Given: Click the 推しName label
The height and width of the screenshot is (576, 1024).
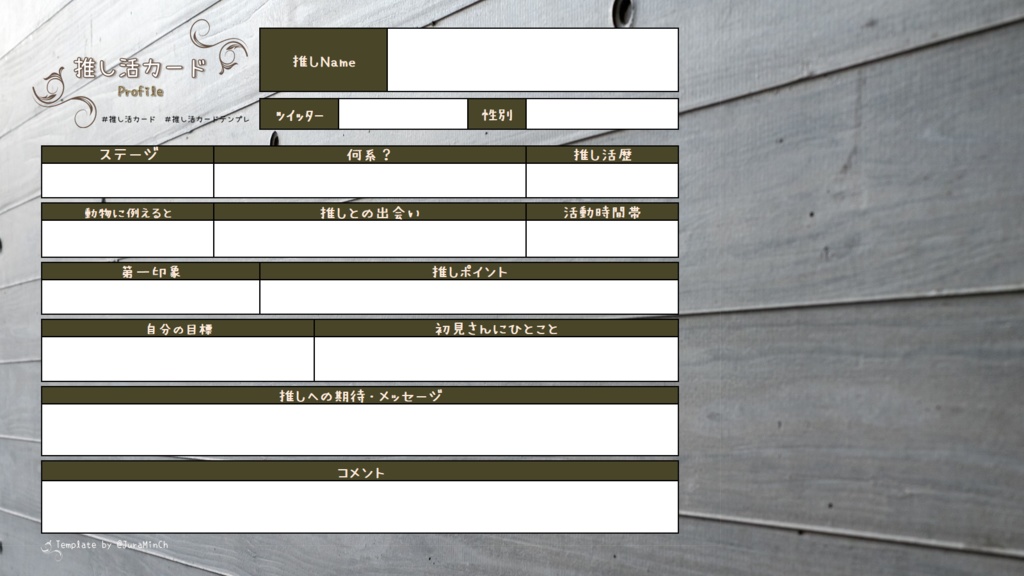Looking at the screenshot, I should 324,61.
